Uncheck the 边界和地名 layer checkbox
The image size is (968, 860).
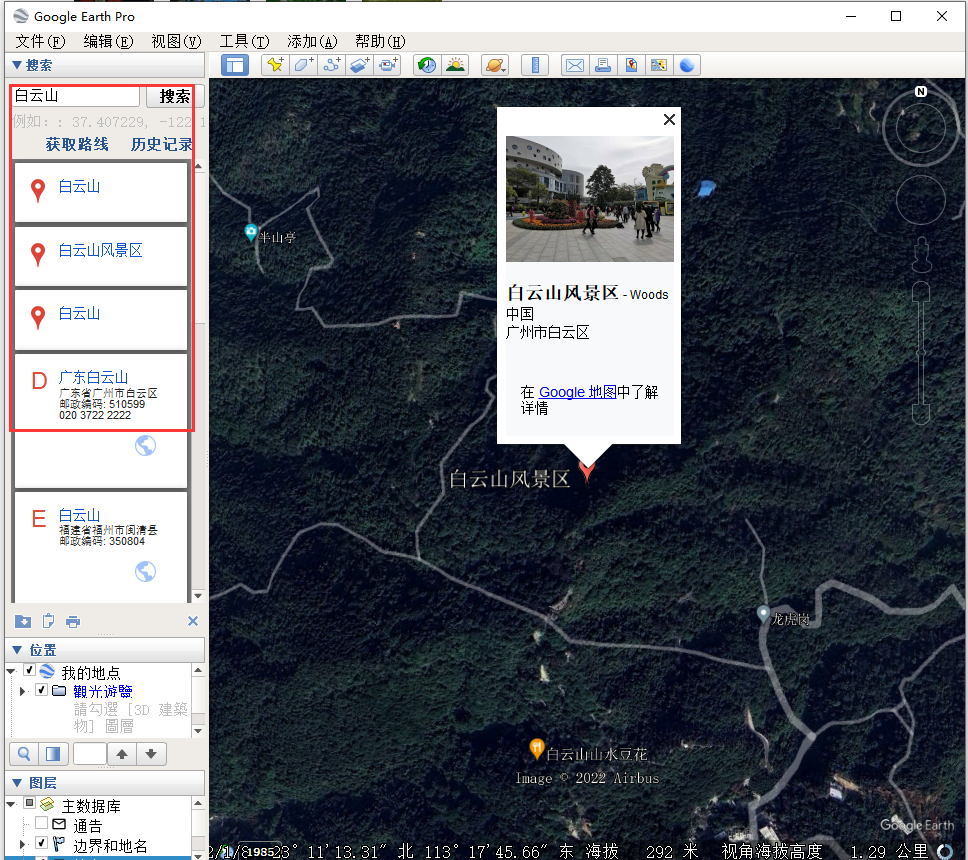(41, 844)
